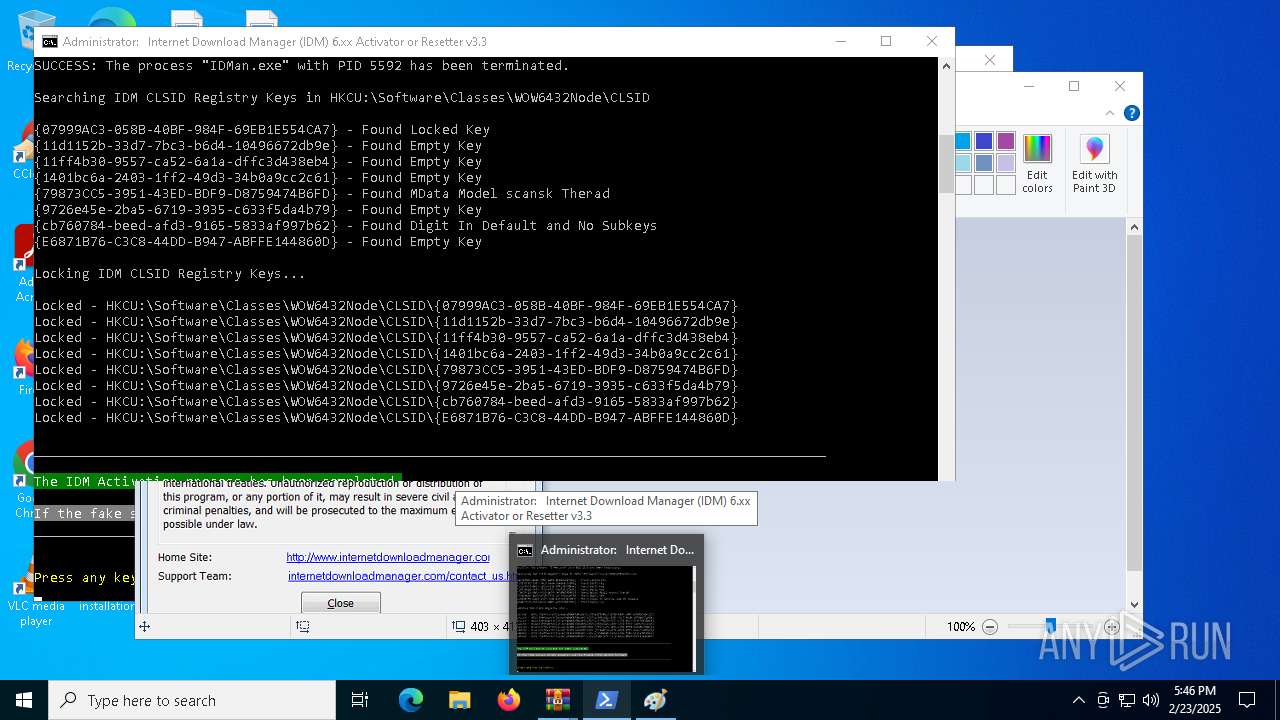Image resolution: width=1280 pixels, height=720 pixels.
Task: Click Paint zoom in plus button
Action: click(1111, 627)
